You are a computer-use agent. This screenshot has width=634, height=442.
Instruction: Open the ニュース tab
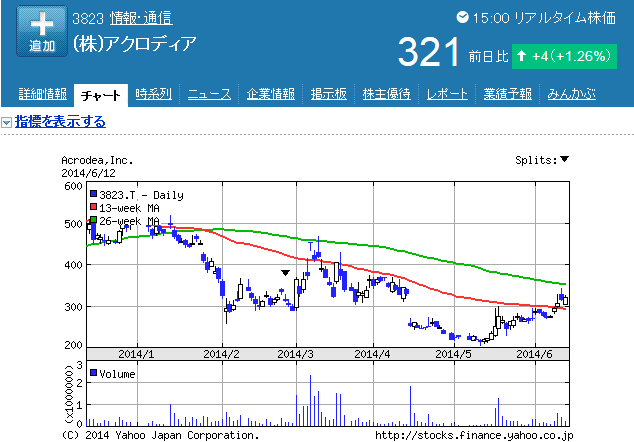209,94
